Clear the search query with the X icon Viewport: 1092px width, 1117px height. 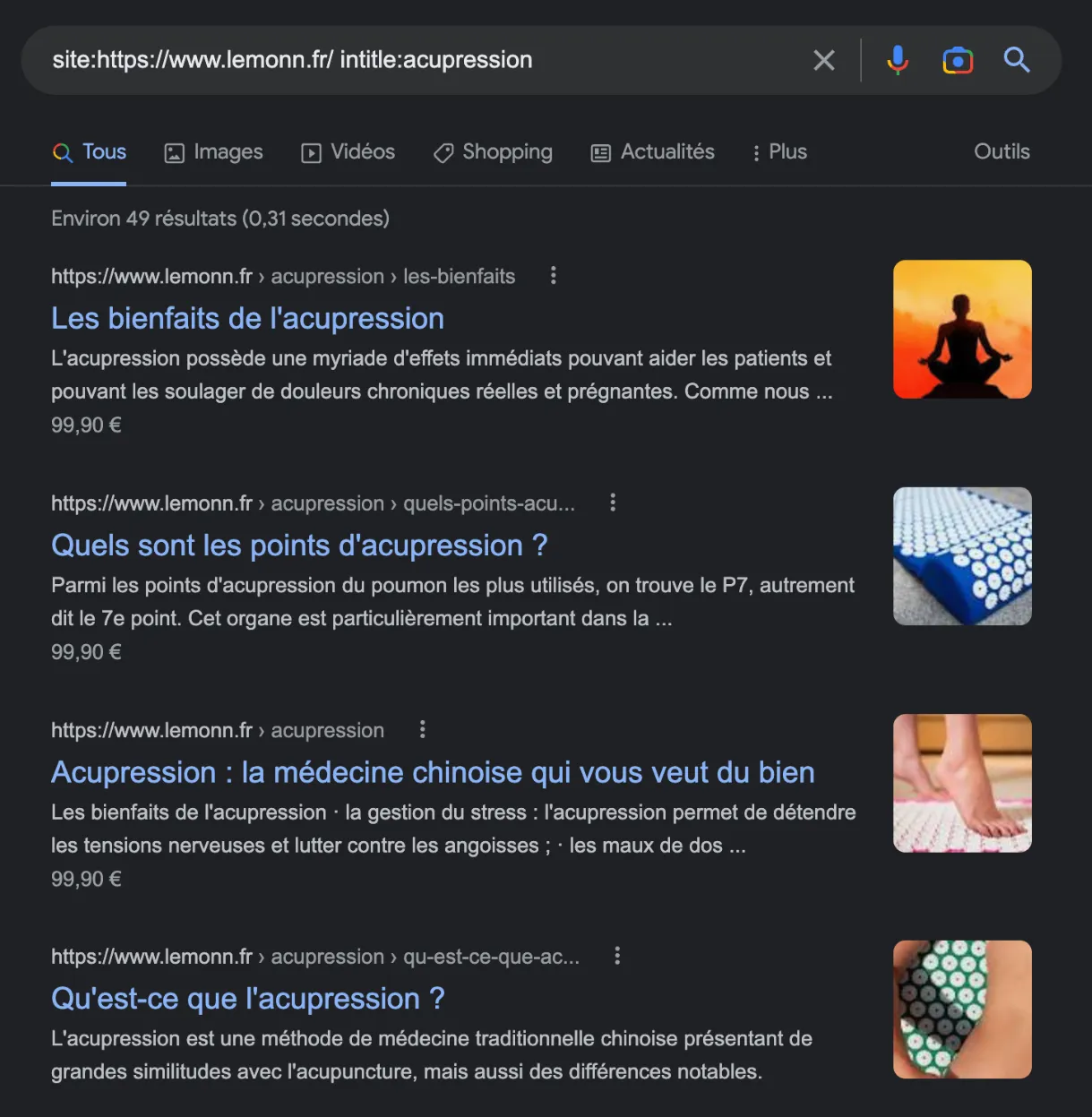coord(823,60)
